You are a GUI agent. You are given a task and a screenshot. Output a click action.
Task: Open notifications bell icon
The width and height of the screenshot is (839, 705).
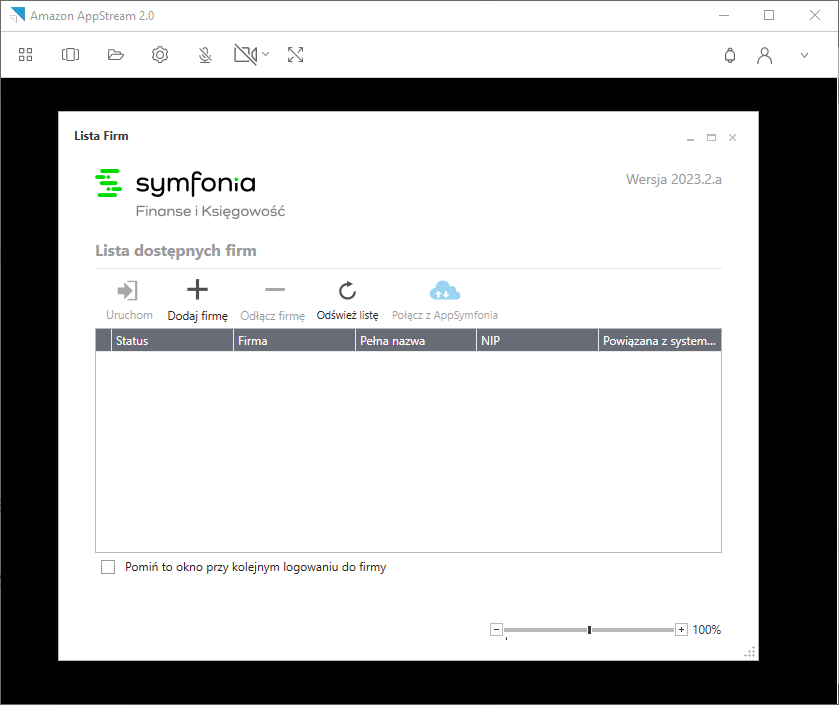point(730,55)
